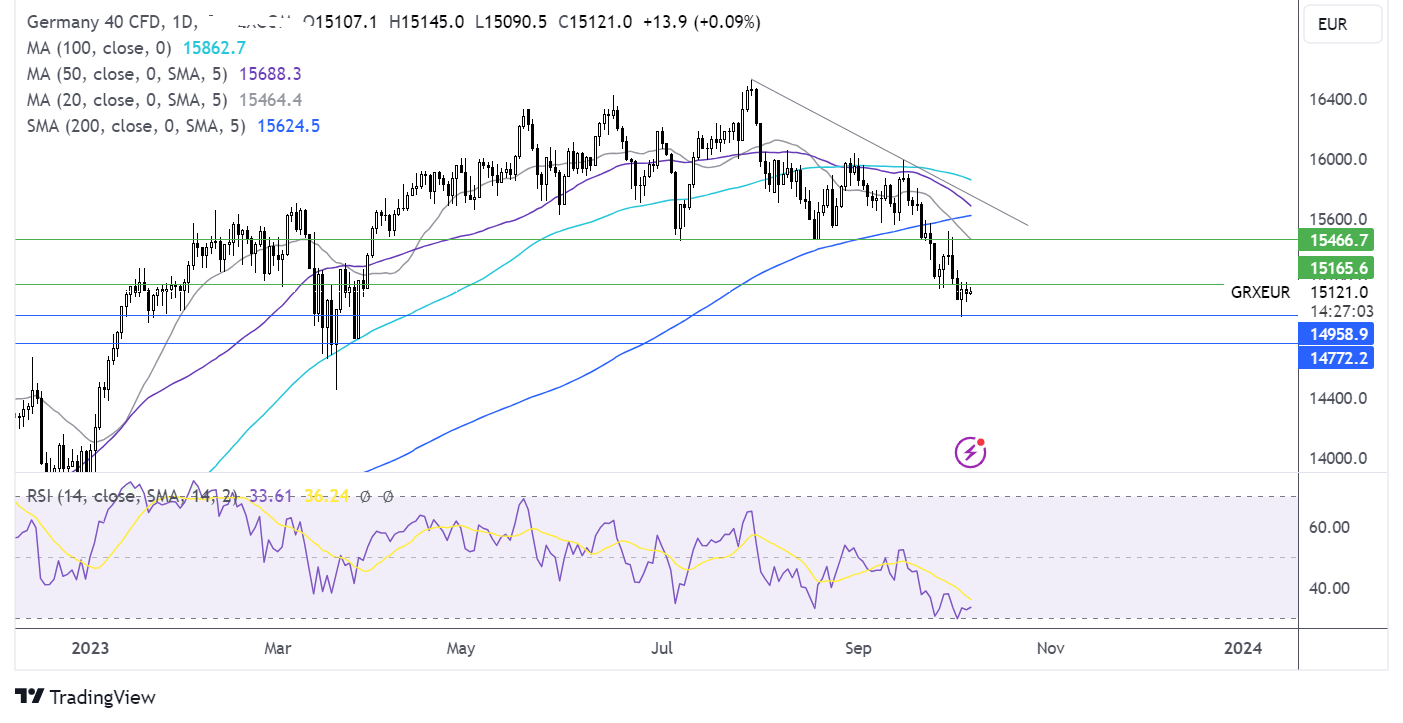The height and width of the screenshot is (723, 1403).
Task: Click the 14400.0 price axis label
Action: pos(1339,399)
